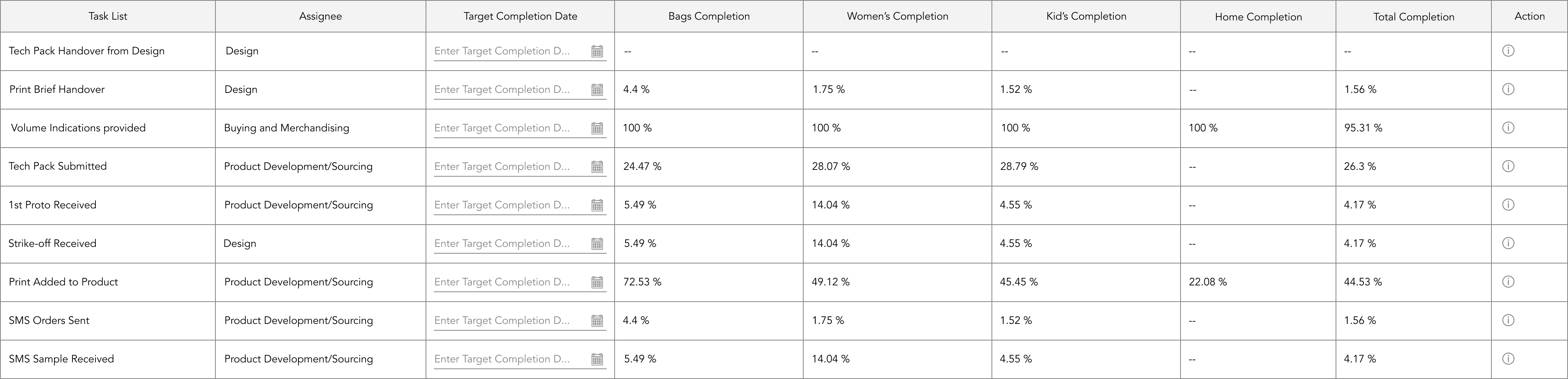This screenshot has width=1568, height=379.
Task: Show info for 1st Proto Received
Action: point(1508,204)
